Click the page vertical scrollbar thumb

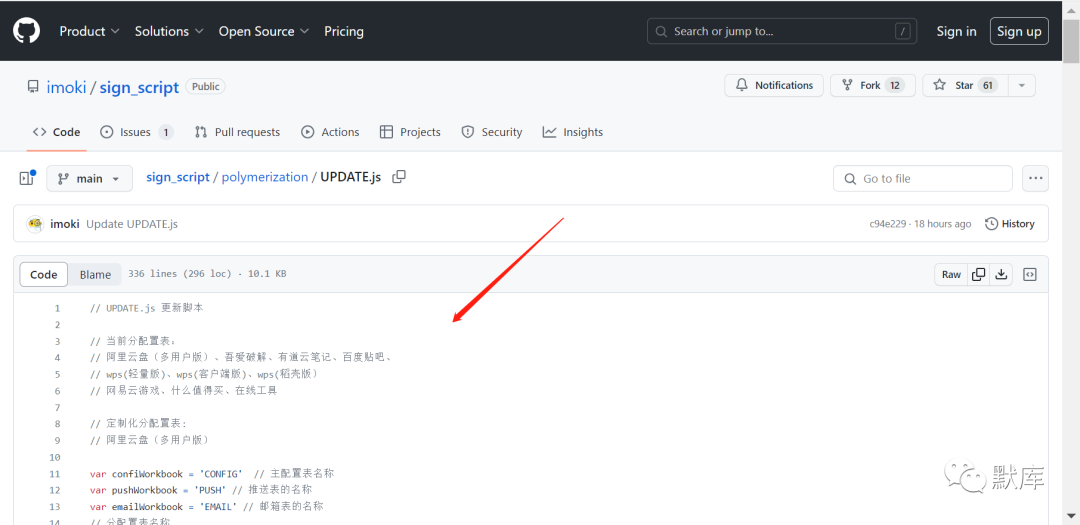pos(1071,43)
